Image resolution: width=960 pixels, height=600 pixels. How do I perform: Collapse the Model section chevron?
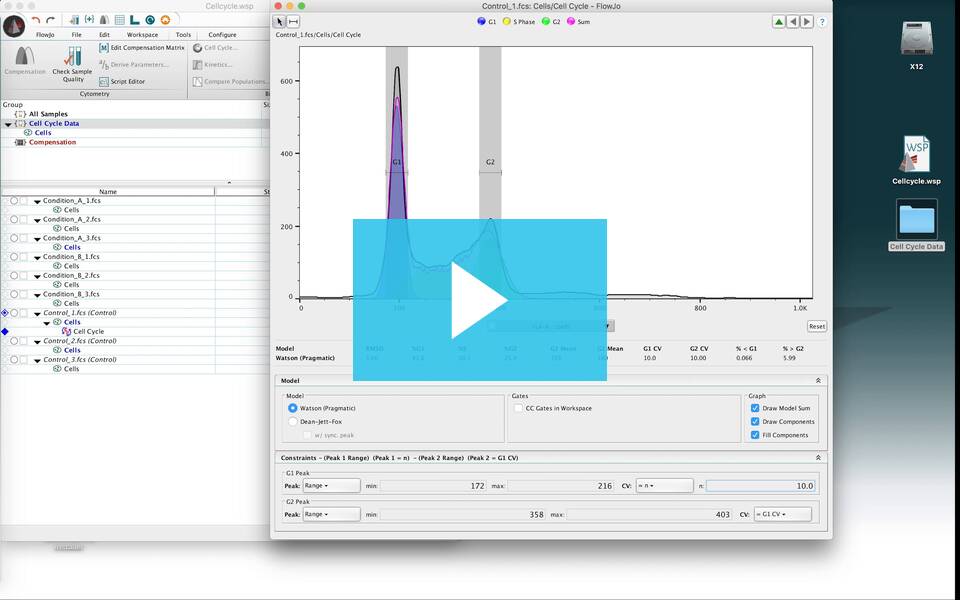(x=818, y=380)
